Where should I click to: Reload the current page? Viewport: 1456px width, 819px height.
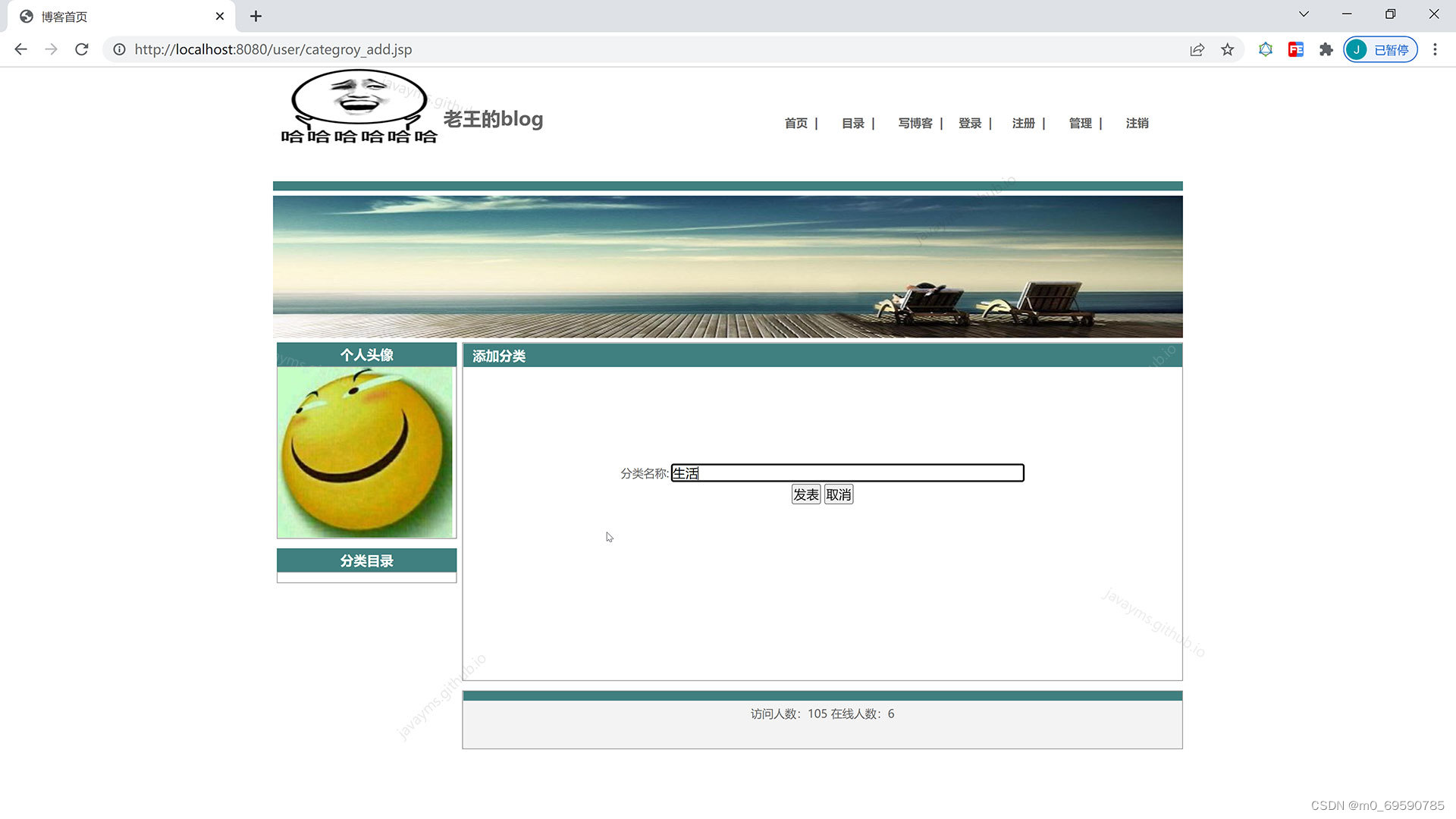[x=82, y=49]
